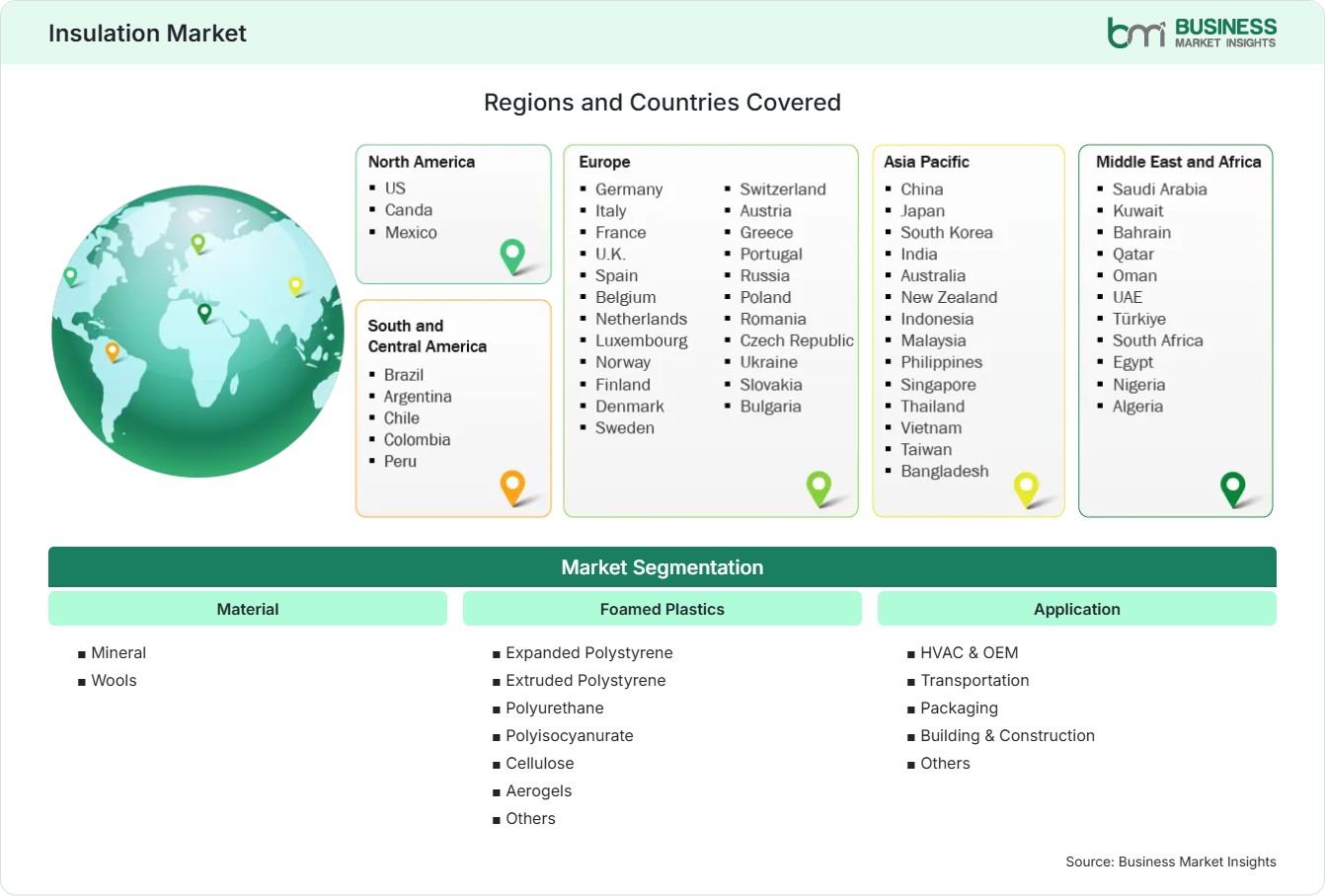The image size is (1325, 896).
Task: Click Mineral under Material
Action: coord(118,653)
